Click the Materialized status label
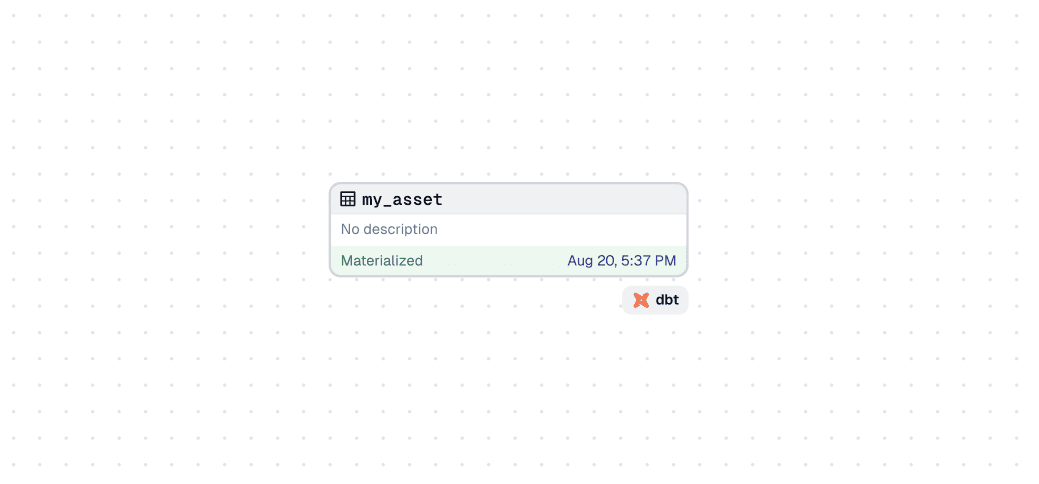This screenshot has height=484, width=1039. pos(382,261)
